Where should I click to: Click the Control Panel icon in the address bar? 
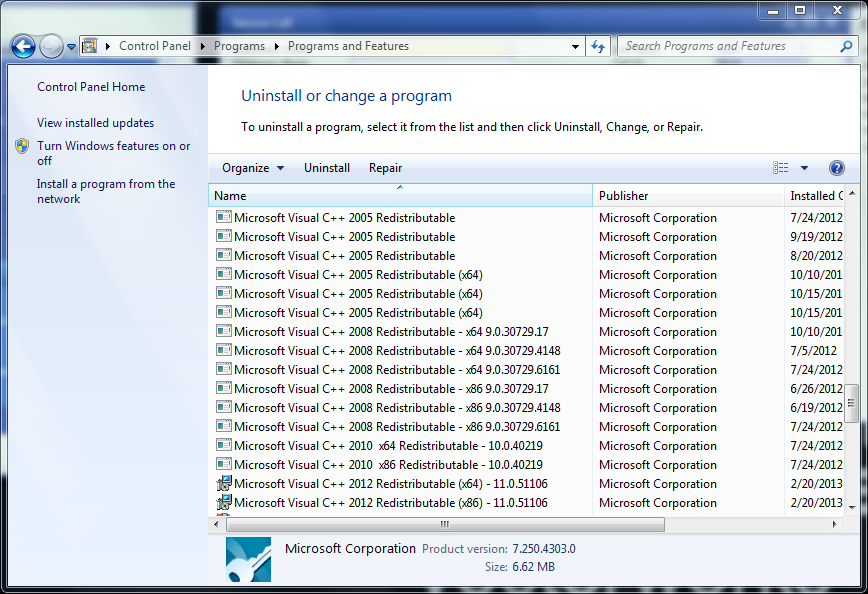tap(90, 46)
